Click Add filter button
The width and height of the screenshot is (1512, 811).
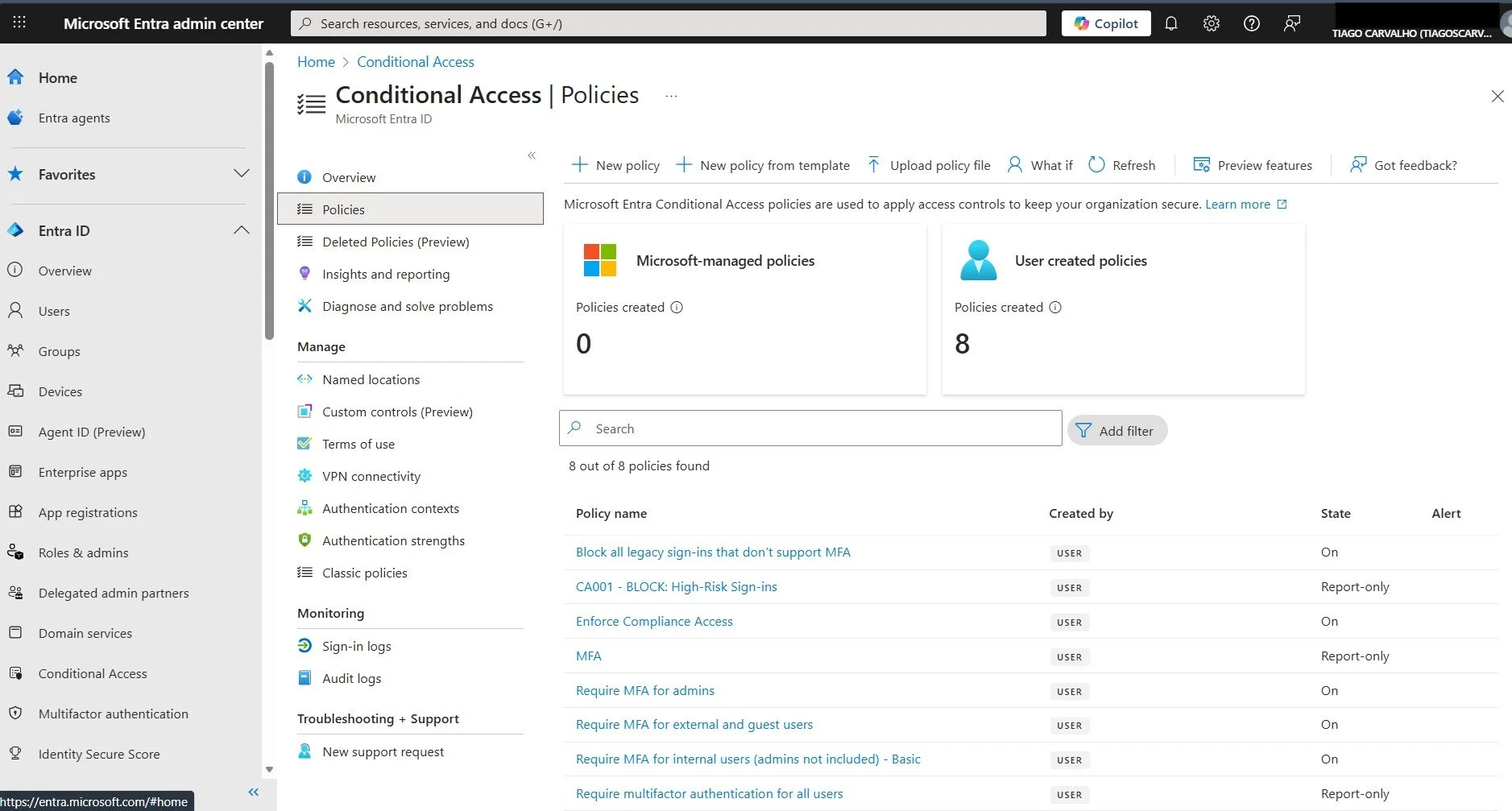click(1117, 431)
